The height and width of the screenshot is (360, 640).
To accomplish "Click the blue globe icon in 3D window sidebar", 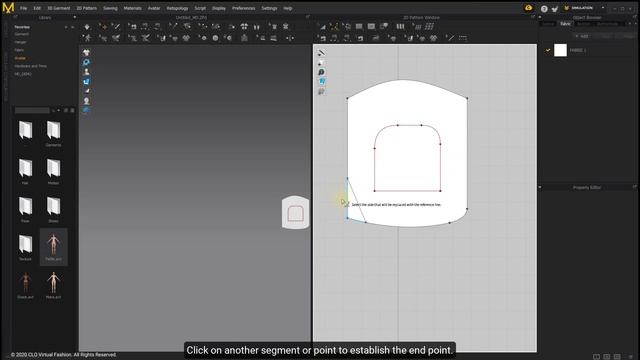I will click(86, 110).
